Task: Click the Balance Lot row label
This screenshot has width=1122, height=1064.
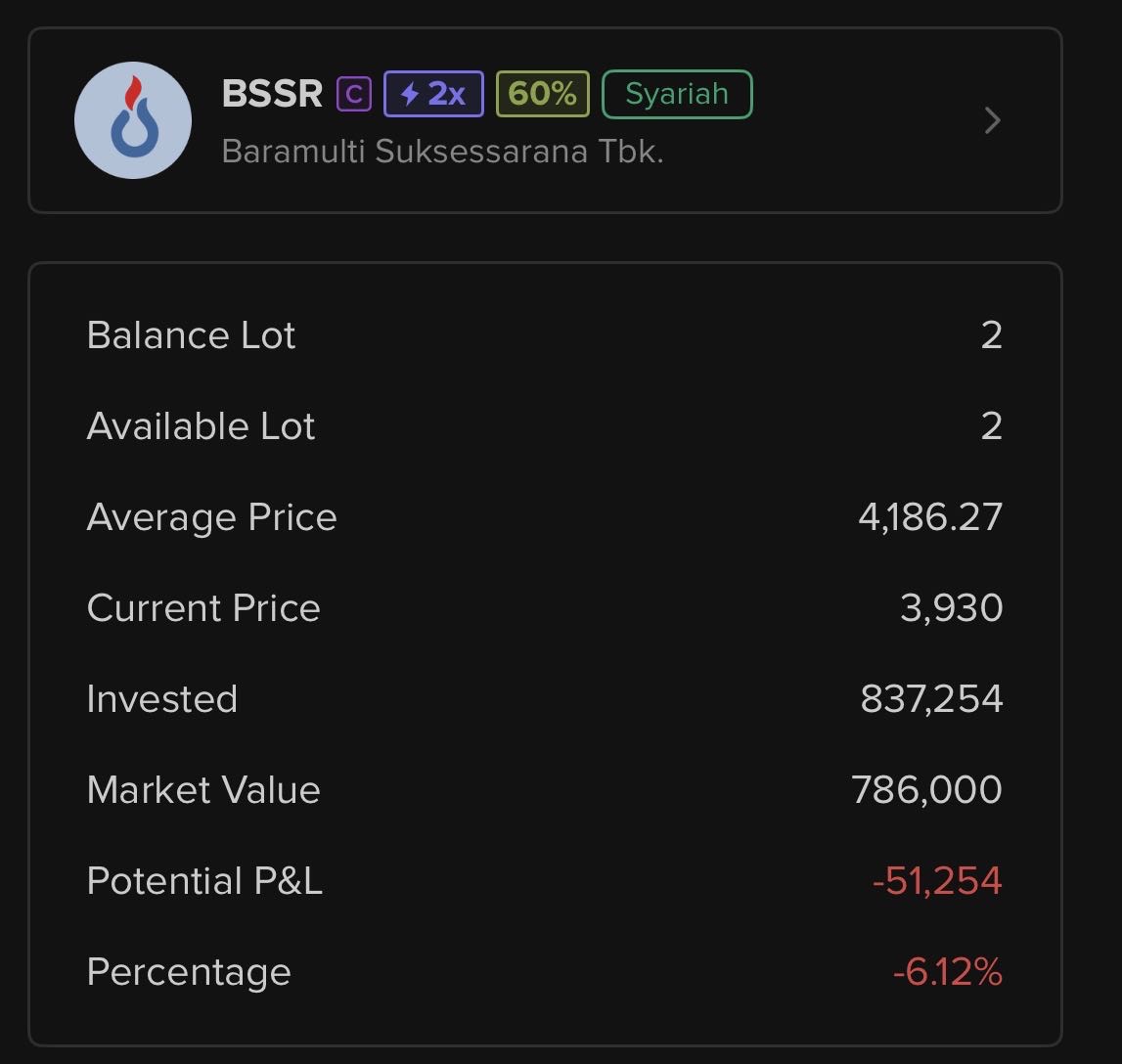Action: 191,335
